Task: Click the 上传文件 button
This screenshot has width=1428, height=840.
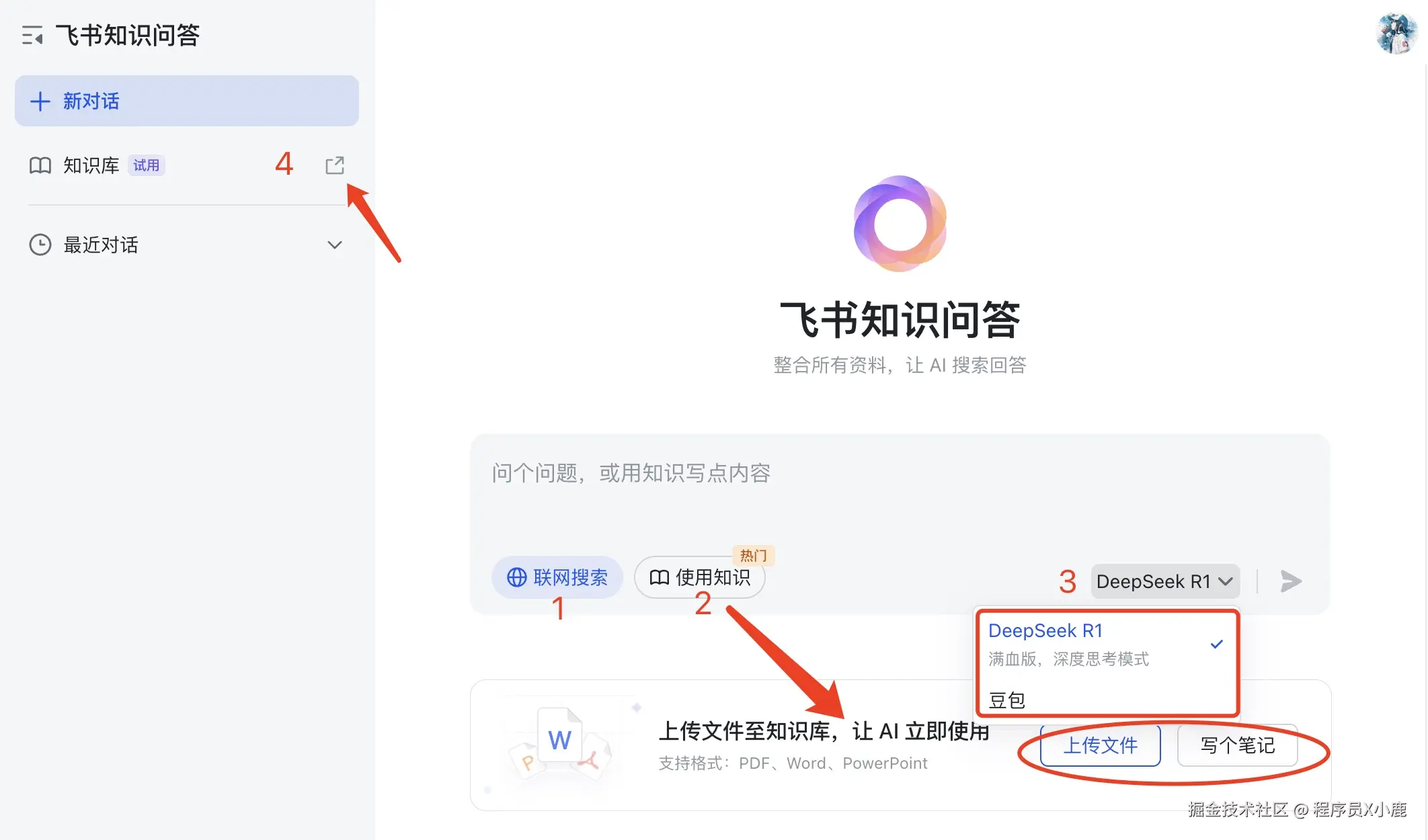Action: point(1100,745)
